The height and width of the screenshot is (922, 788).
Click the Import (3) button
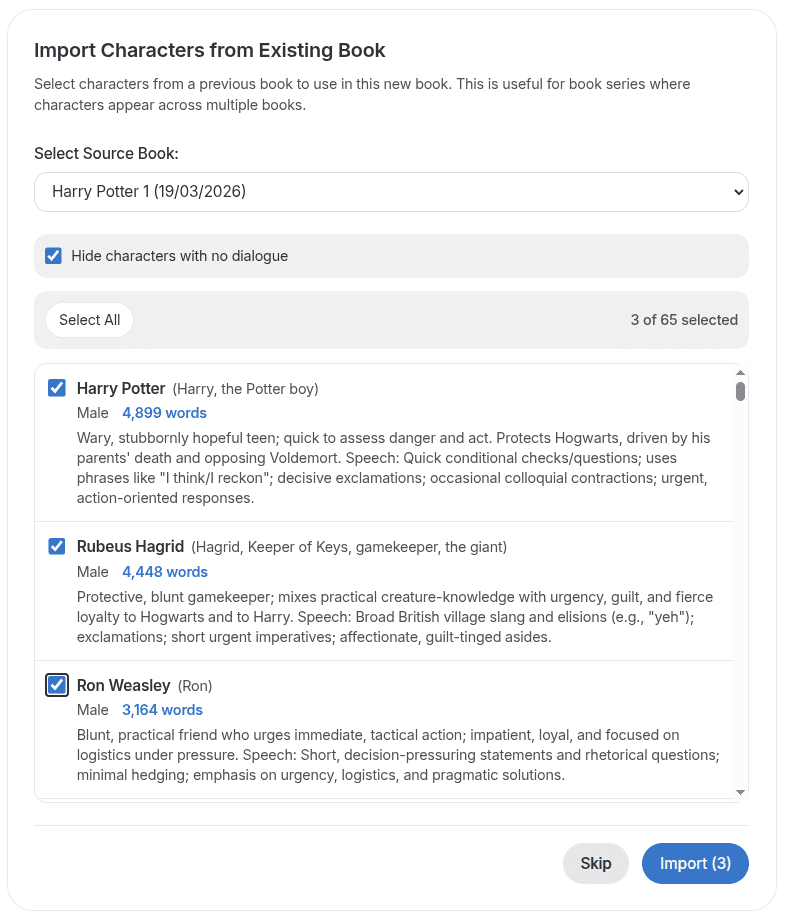695,863
